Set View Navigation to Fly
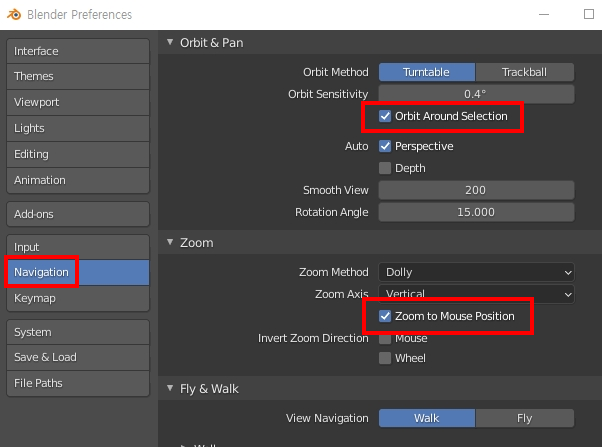The height and width of the screenshot is (447, 602). pos(525,418)
